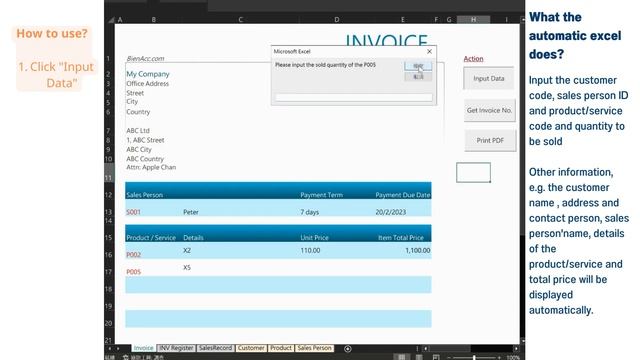The height and width of the screenshot is (360, 640).
Task: Click the 'Action' heading
Action: point(473,59)
